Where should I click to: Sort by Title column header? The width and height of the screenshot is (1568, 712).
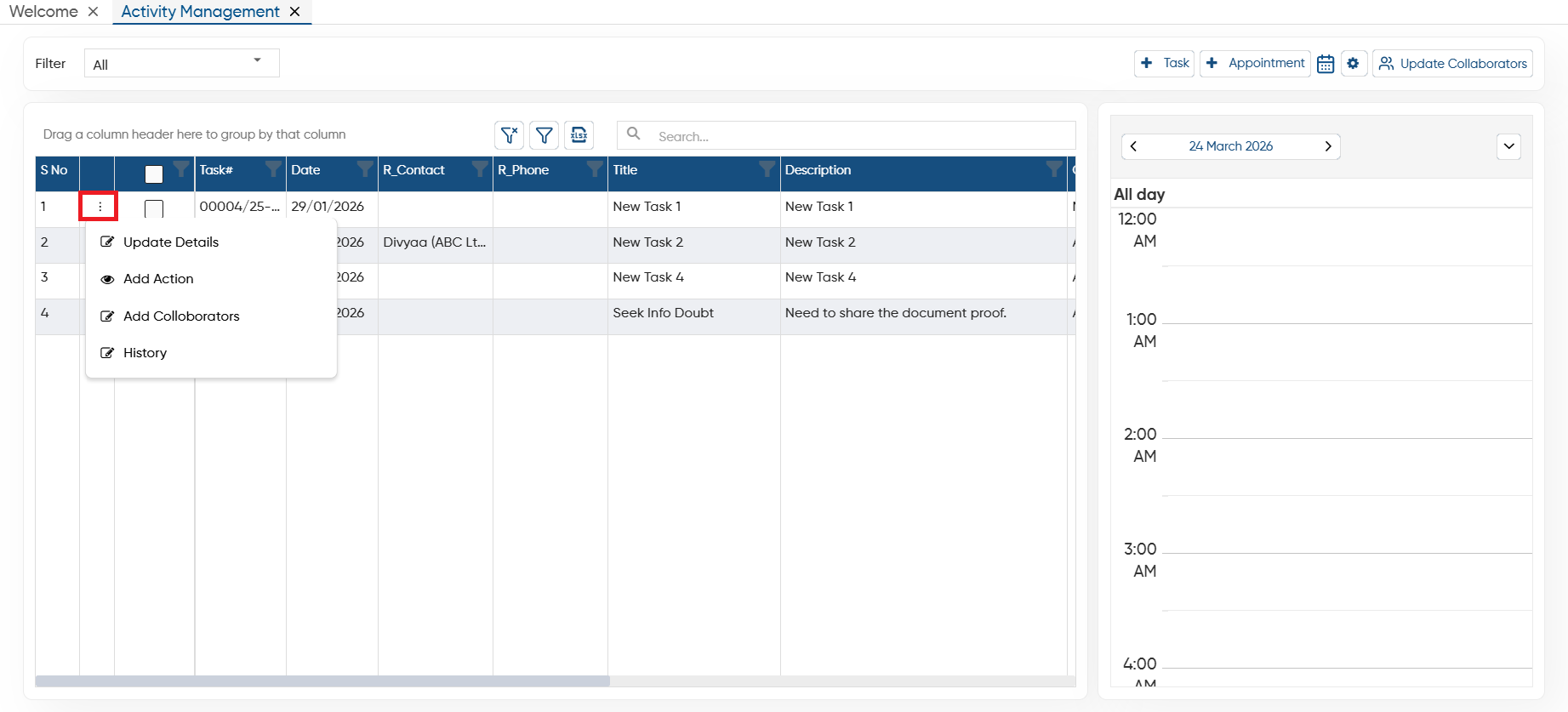625,170
